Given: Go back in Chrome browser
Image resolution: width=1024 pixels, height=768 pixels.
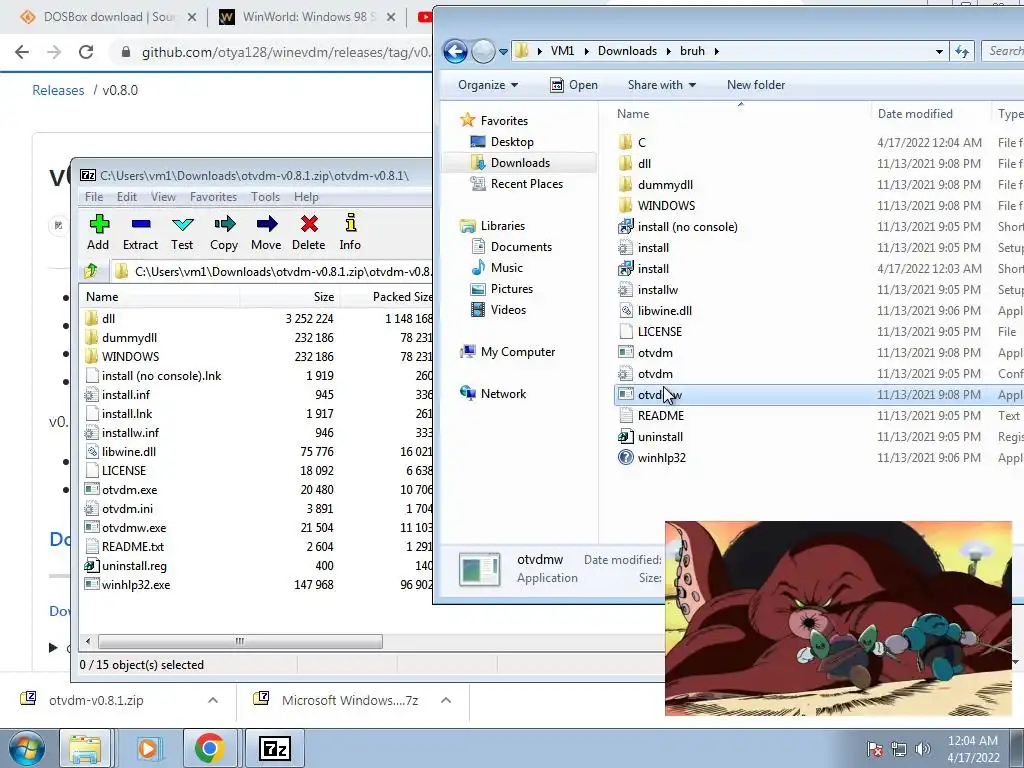Looking at the screenshot, I should click(22, 52).
